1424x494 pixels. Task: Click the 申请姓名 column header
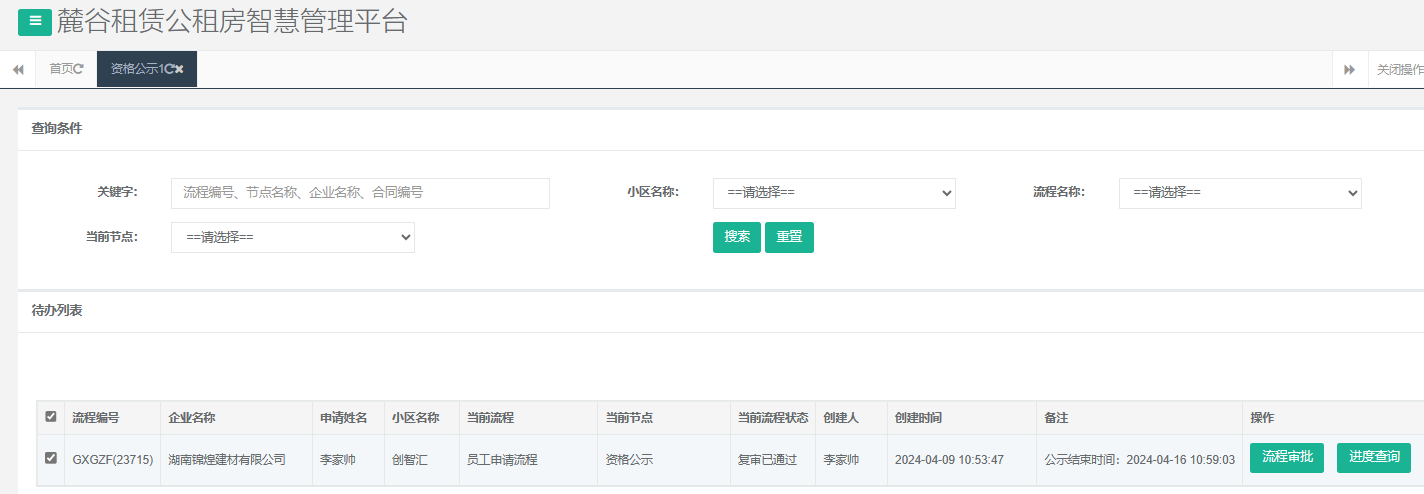(x=343, y=418)
